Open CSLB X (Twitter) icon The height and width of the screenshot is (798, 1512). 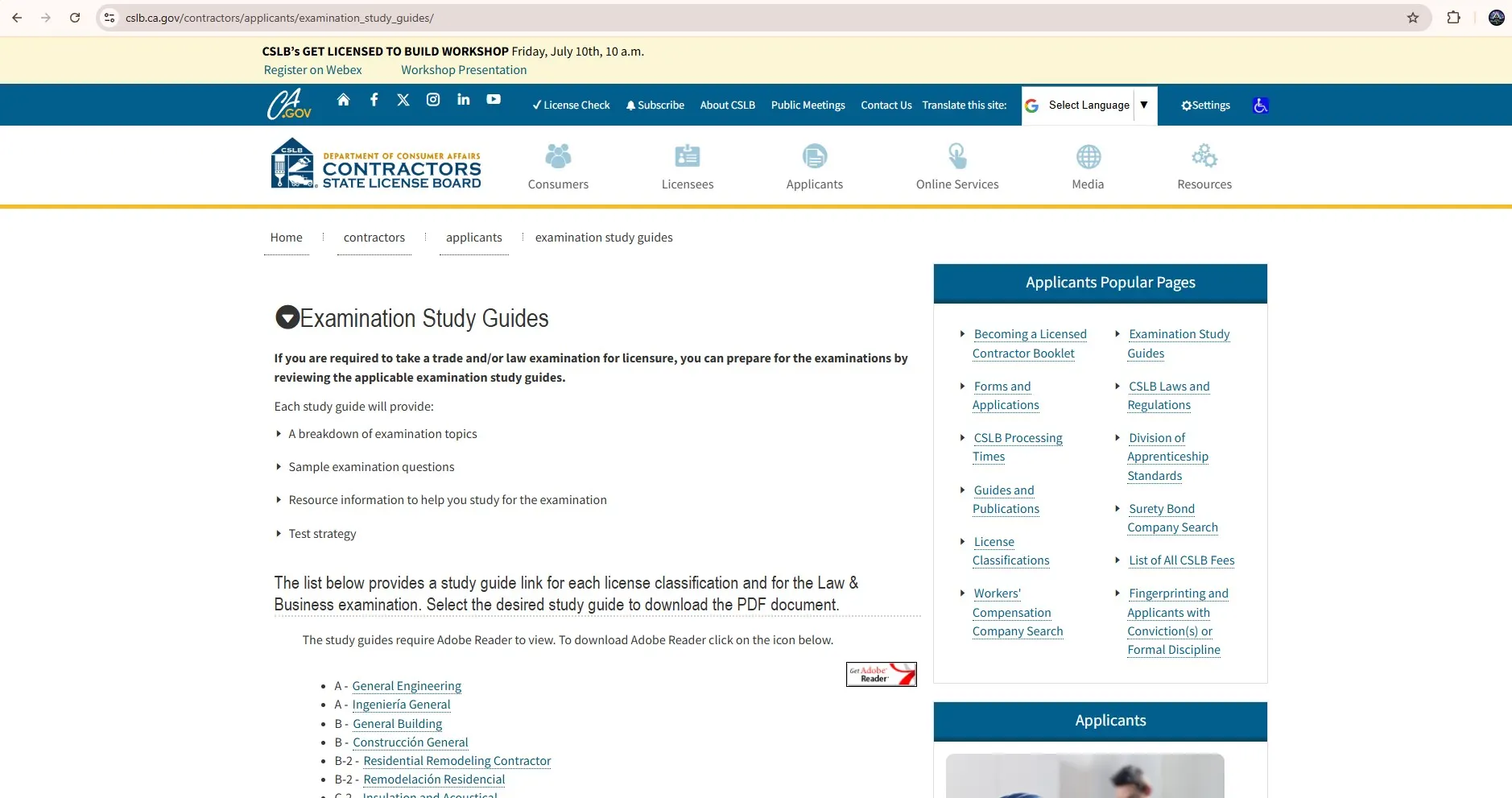(403, 100)
